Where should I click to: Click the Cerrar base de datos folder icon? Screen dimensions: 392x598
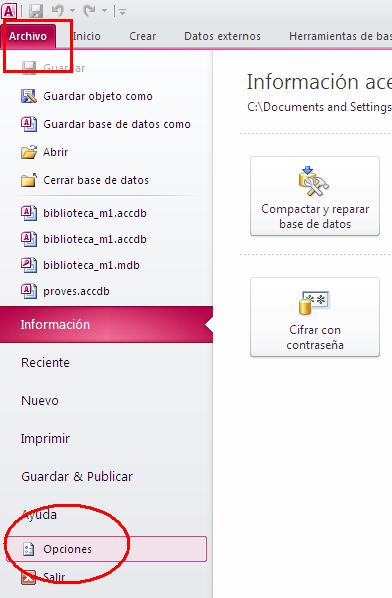coord(29,180)
